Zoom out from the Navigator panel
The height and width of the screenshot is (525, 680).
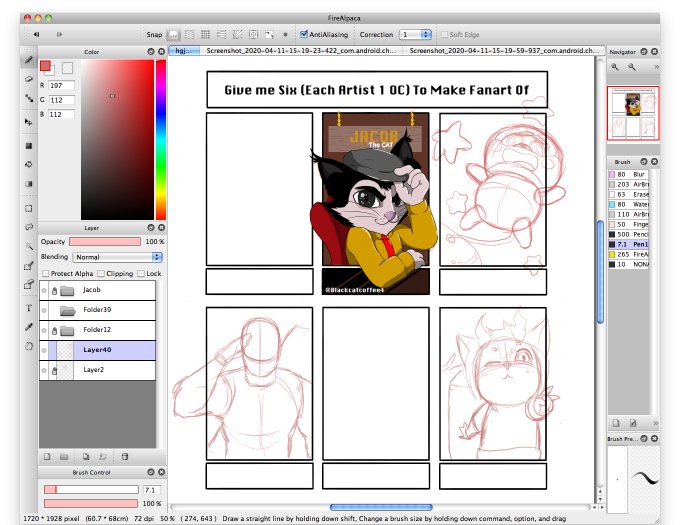632,67
